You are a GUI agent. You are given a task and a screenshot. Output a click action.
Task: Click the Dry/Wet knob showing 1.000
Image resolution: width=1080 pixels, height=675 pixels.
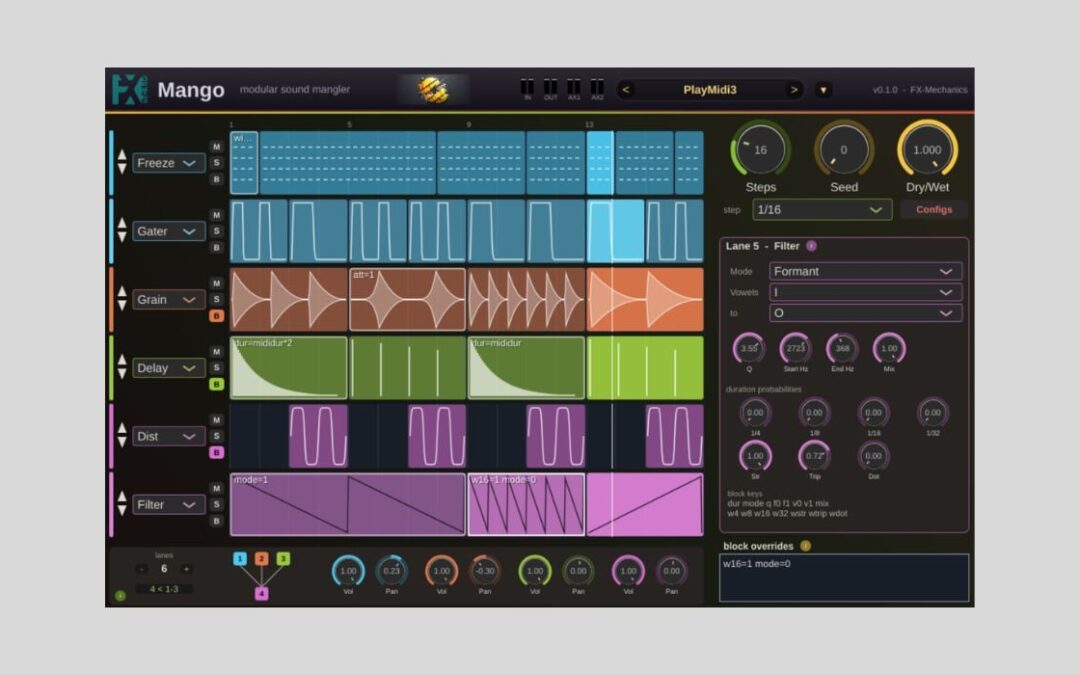(x=927, y=150)
